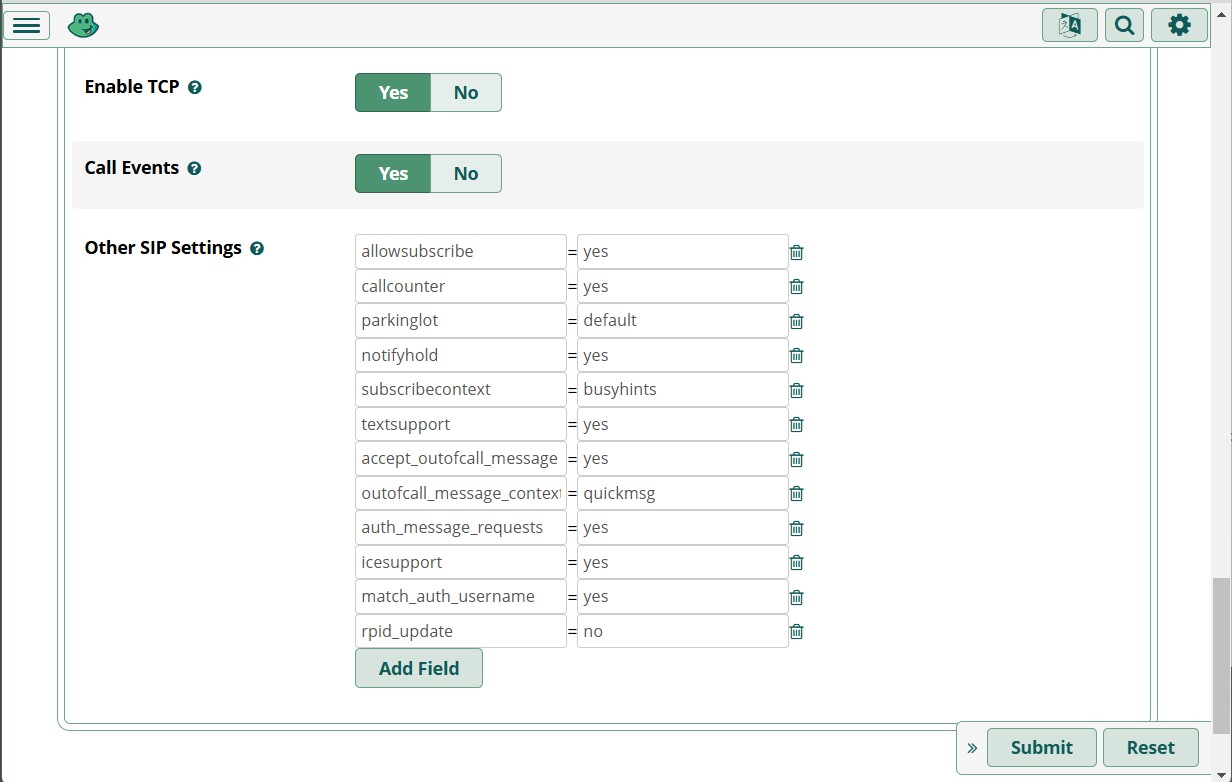Open the hamburger navigation menu
Viewport: 1232px width, 782px height.
[27, 25]
